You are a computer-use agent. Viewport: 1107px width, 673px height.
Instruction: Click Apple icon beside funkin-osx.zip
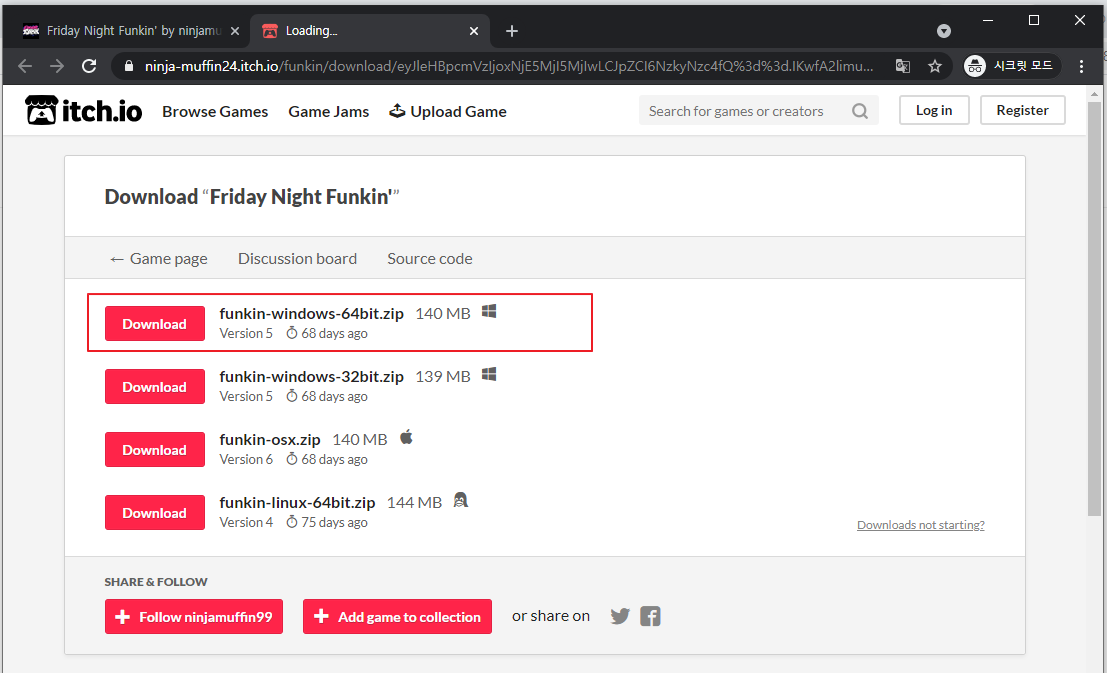click(x=406, y=437)
